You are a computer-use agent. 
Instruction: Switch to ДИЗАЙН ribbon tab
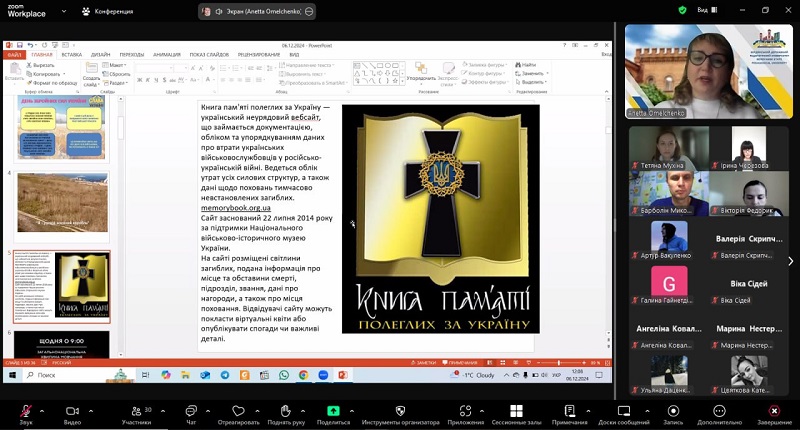pos(101,54)
